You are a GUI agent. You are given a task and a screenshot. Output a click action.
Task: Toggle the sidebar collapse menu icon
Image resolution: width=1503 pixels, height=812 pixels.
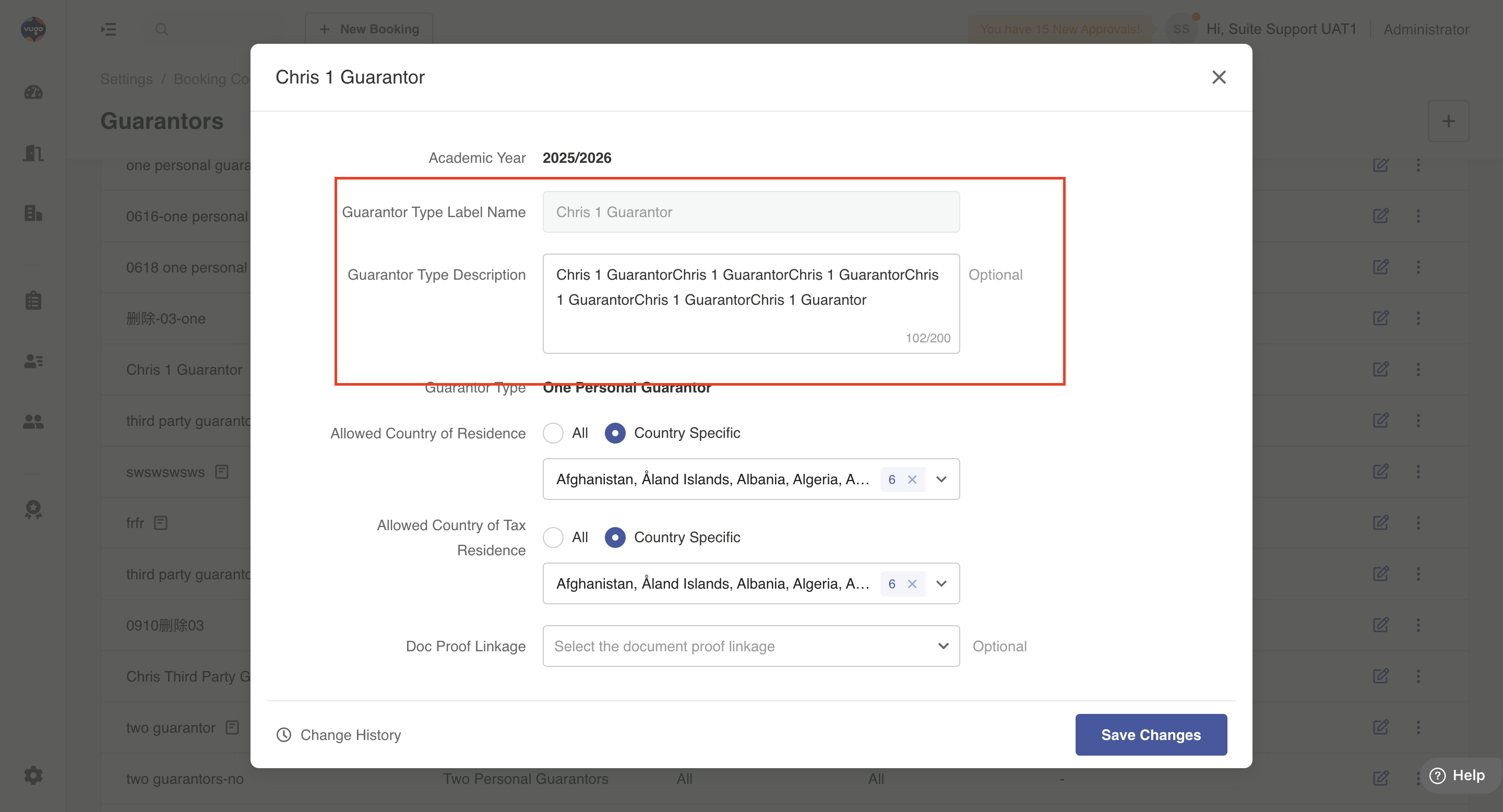pos(109,29)
